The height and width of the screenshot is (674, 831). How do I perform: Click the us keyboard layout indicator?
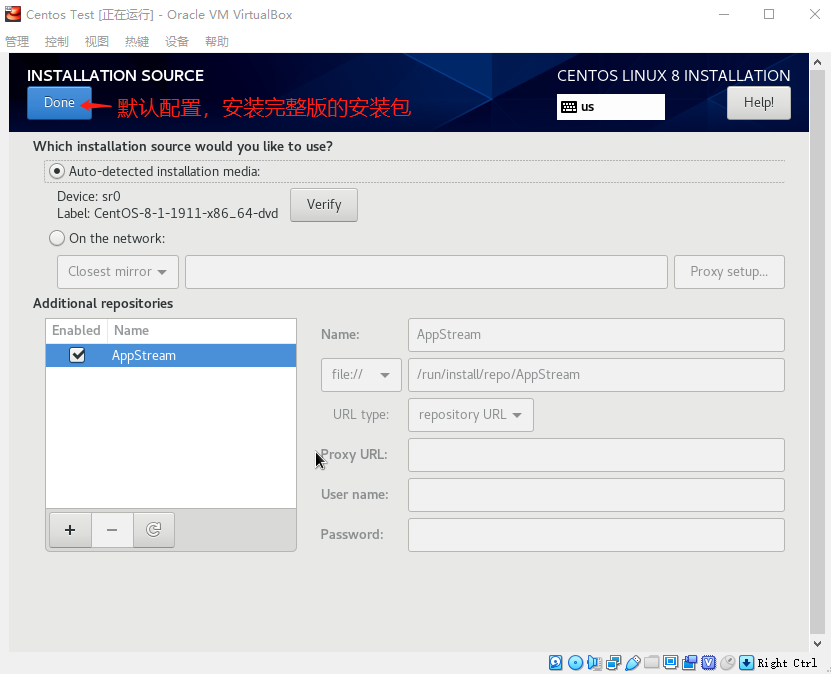coord(611,107)
